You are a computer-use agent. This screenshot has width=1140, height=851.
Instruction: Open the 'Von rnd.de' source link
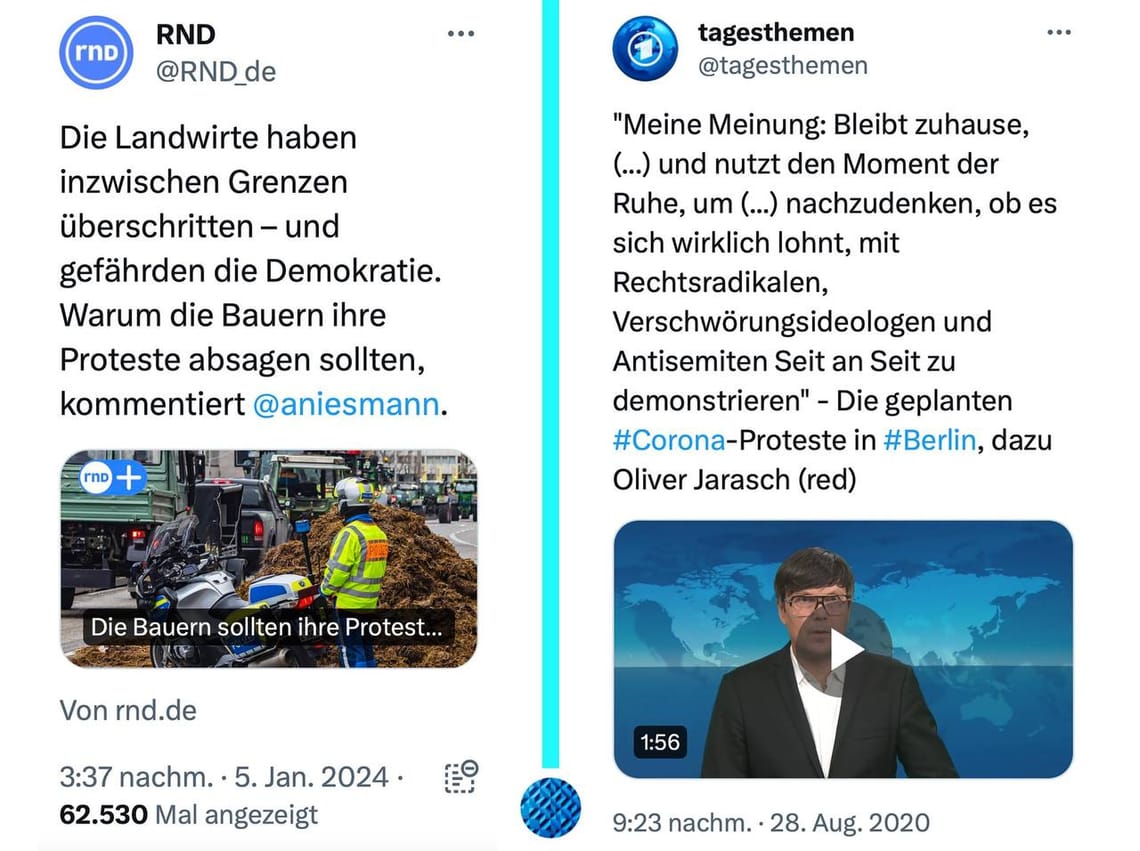point(128,710)
